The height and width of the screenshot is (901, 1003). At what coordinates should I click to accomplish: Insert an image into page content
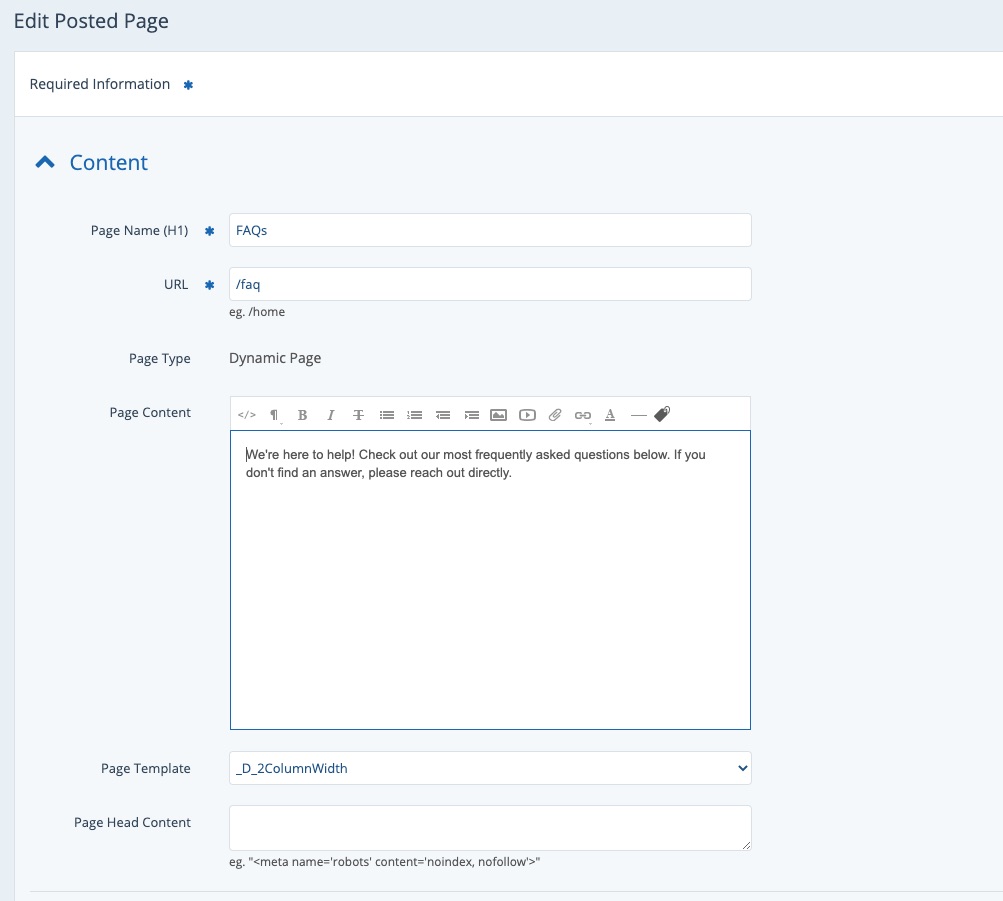point(498,415)
